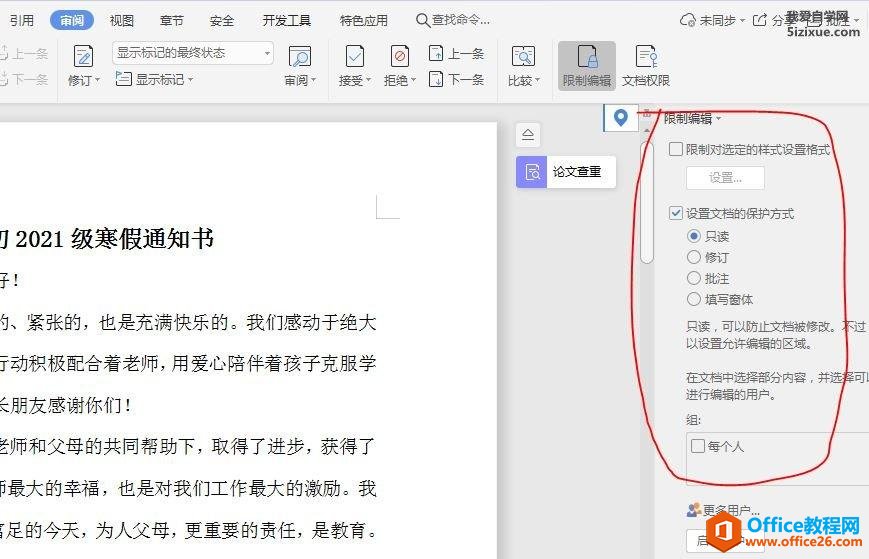Image resolution: width=869 pixels, height=559 pixels.
Task: Click the 接受 accept change icon
Action: (355, 57)
